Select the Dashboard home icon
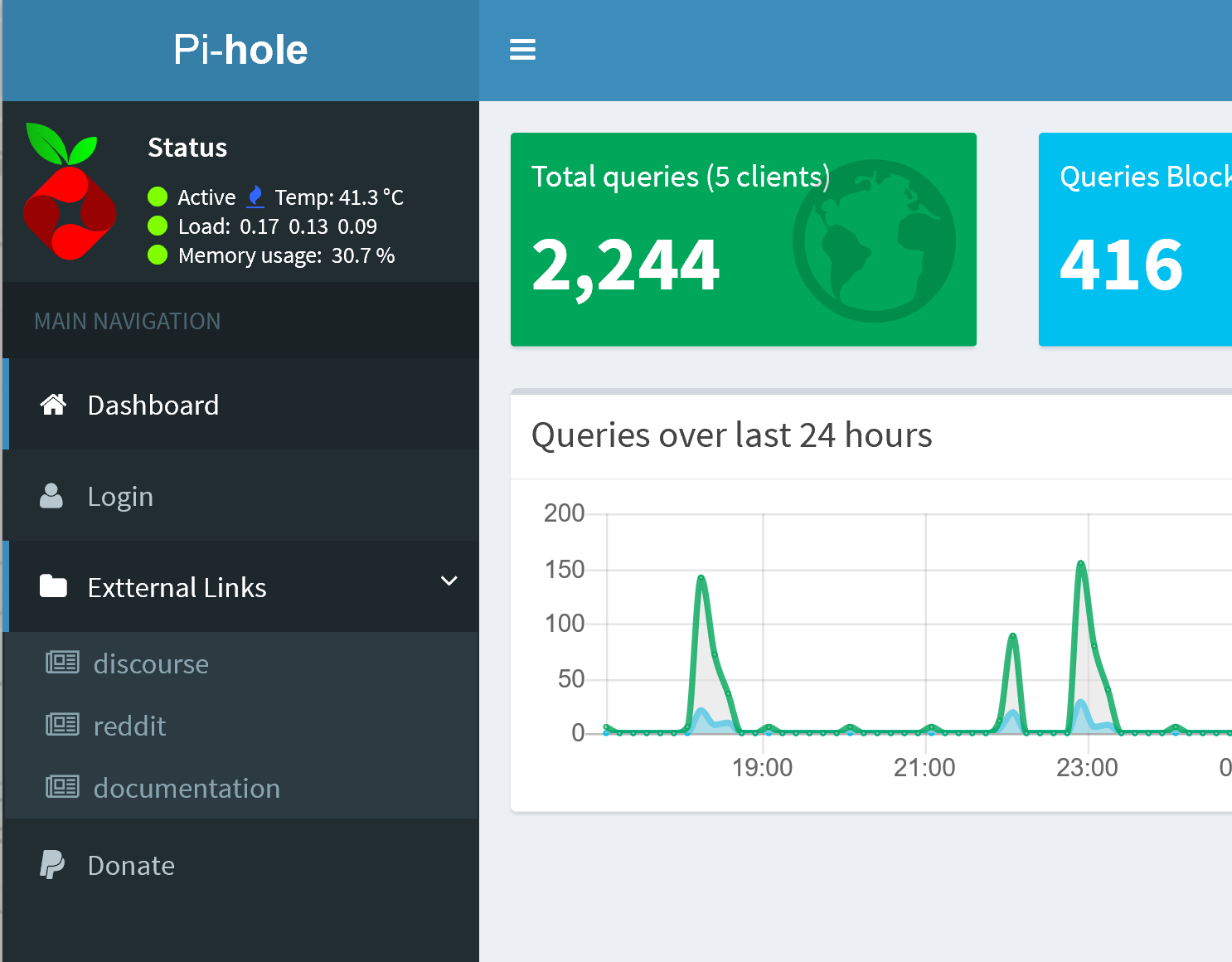The width and height of the screenshot is (1232, 962). 53,405
